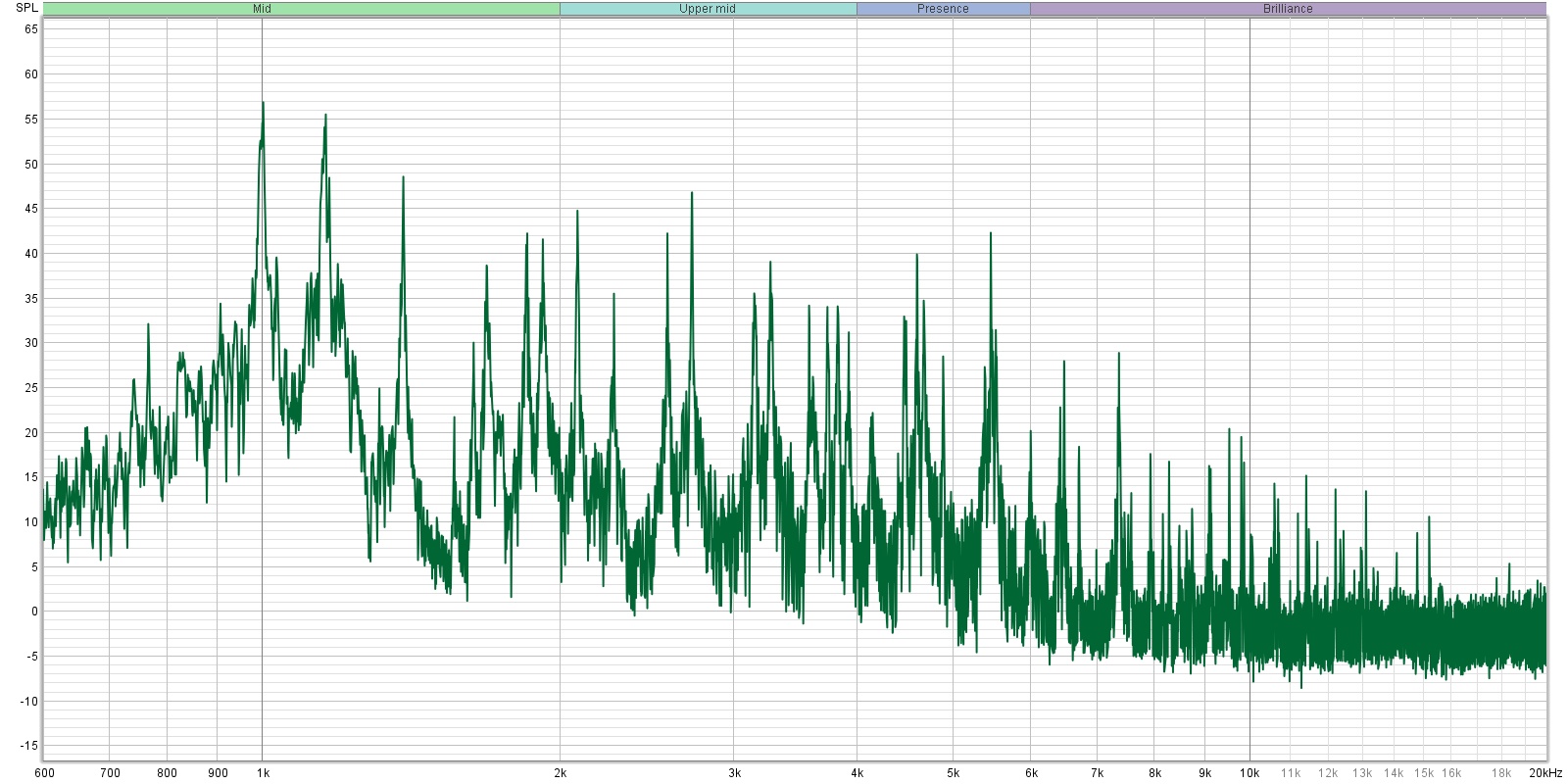Click the 3k frequency axis label
The width and height of the screenshot is (1568, 784).
pos(734,773)
